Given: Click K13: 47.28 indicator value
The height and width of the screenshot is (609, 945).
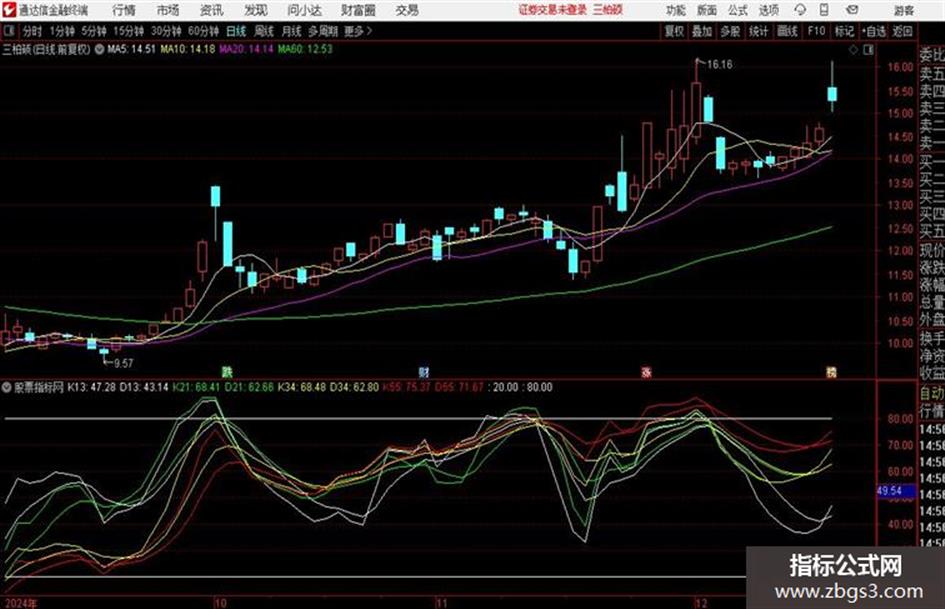Looking at the screenshot, I should (91, 387).
